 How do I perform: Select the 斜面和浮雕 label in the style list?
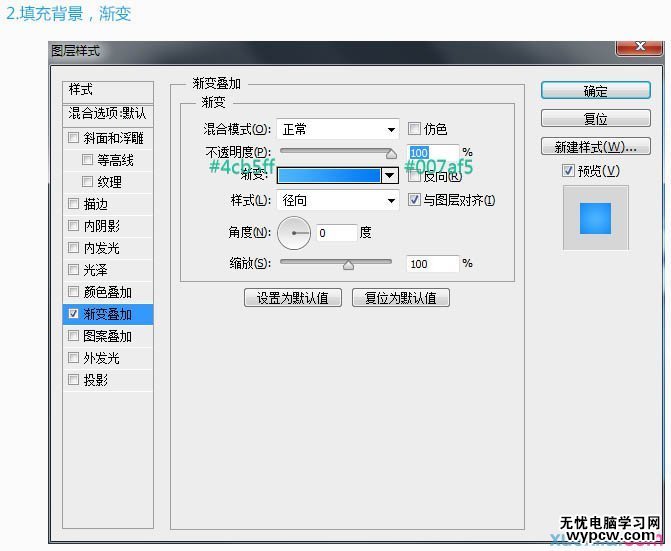pyautogui.click(x=113, y=138)
